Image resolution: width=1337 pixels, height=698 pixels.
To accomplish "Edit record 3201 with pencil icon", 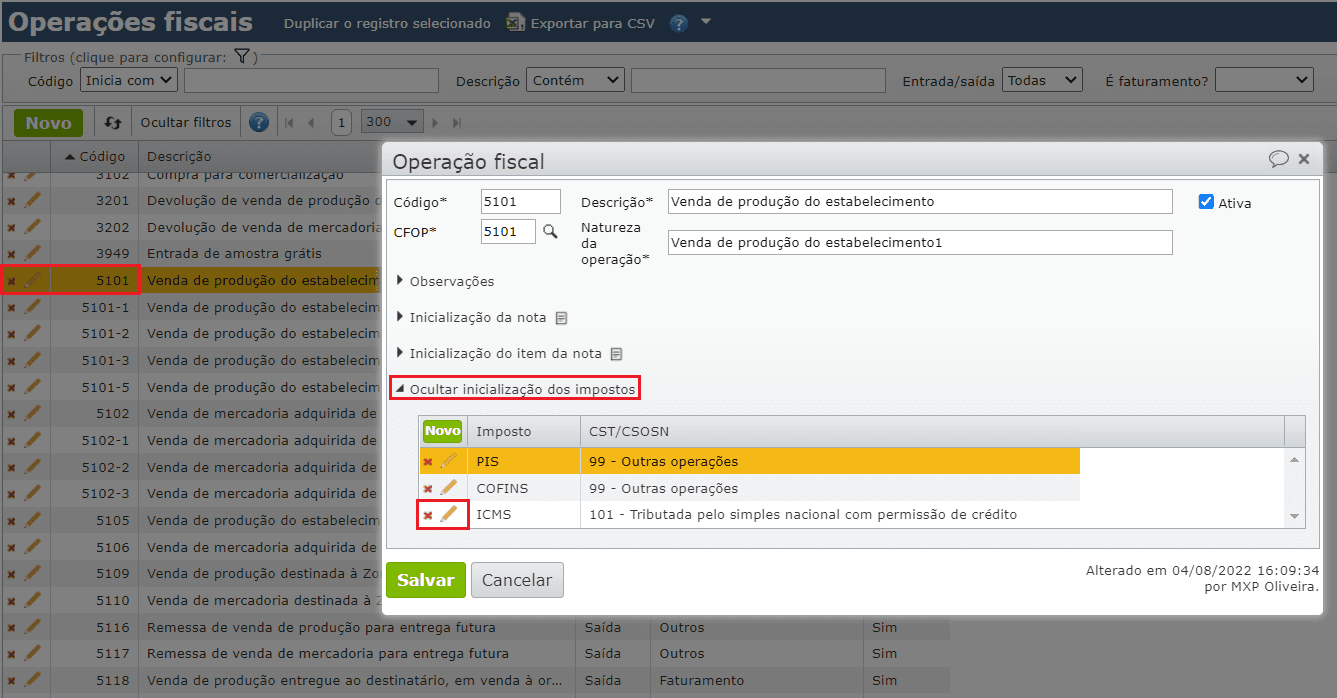I will coord(32,200).
